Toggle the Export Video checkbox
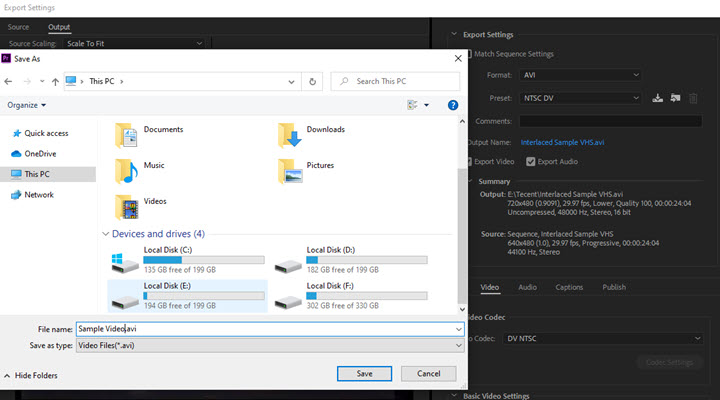Image resolution: width=720 pixels, height=400 pixels. pyautogui.click(x=469, y=162)
